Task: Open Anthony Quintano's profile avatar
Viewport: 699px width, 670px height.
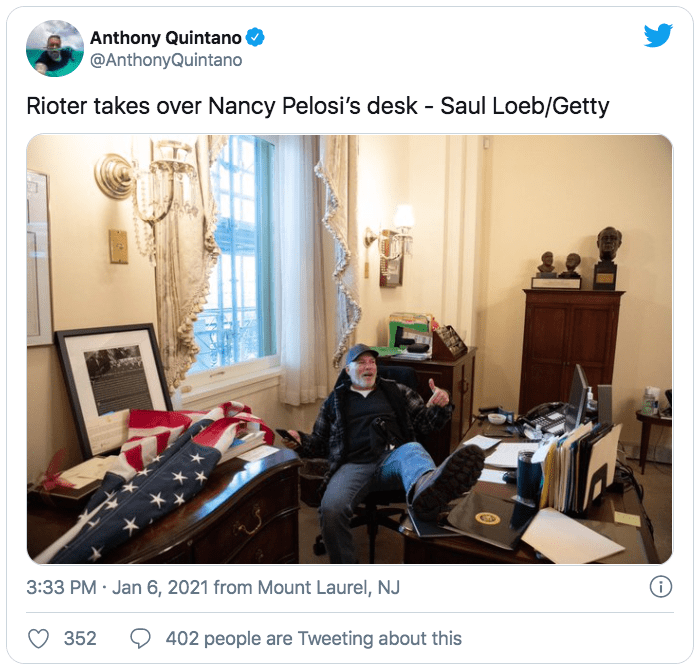Action: point(55,49)
